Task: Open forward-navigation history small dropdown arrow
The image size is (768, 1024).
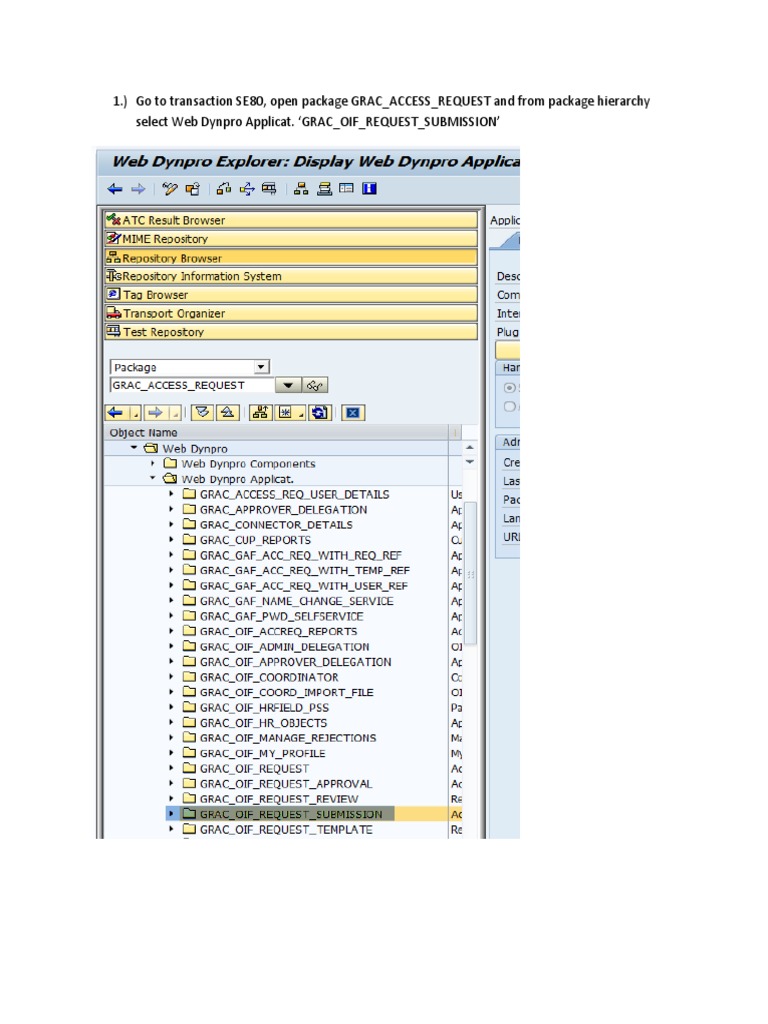Action: tap(175, 413)
